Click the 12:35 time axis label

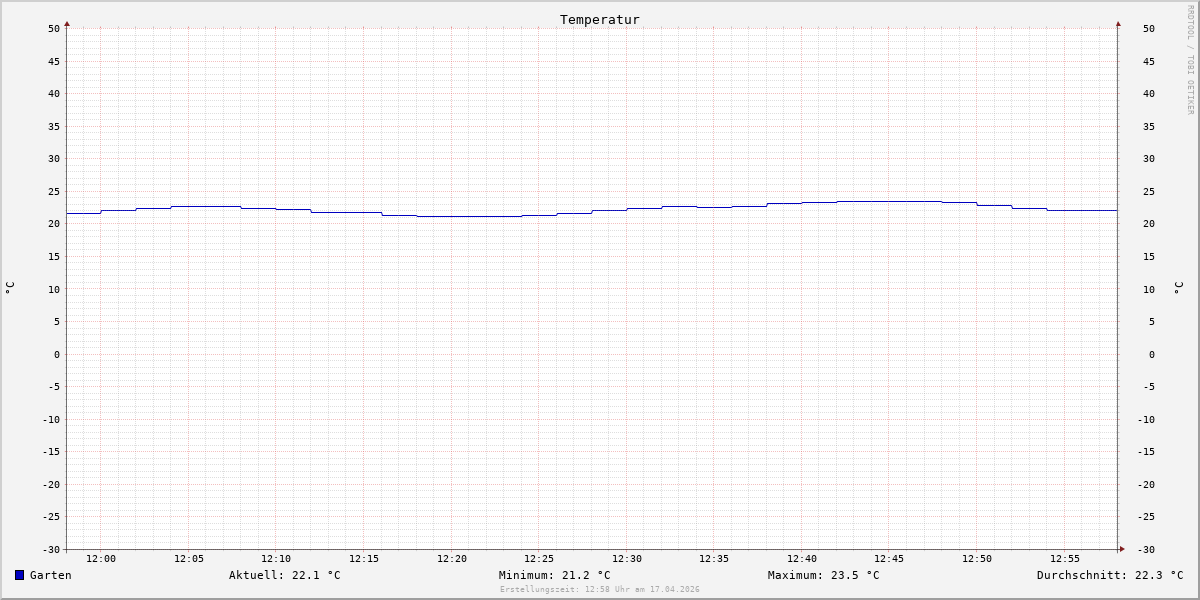point(714,559)
